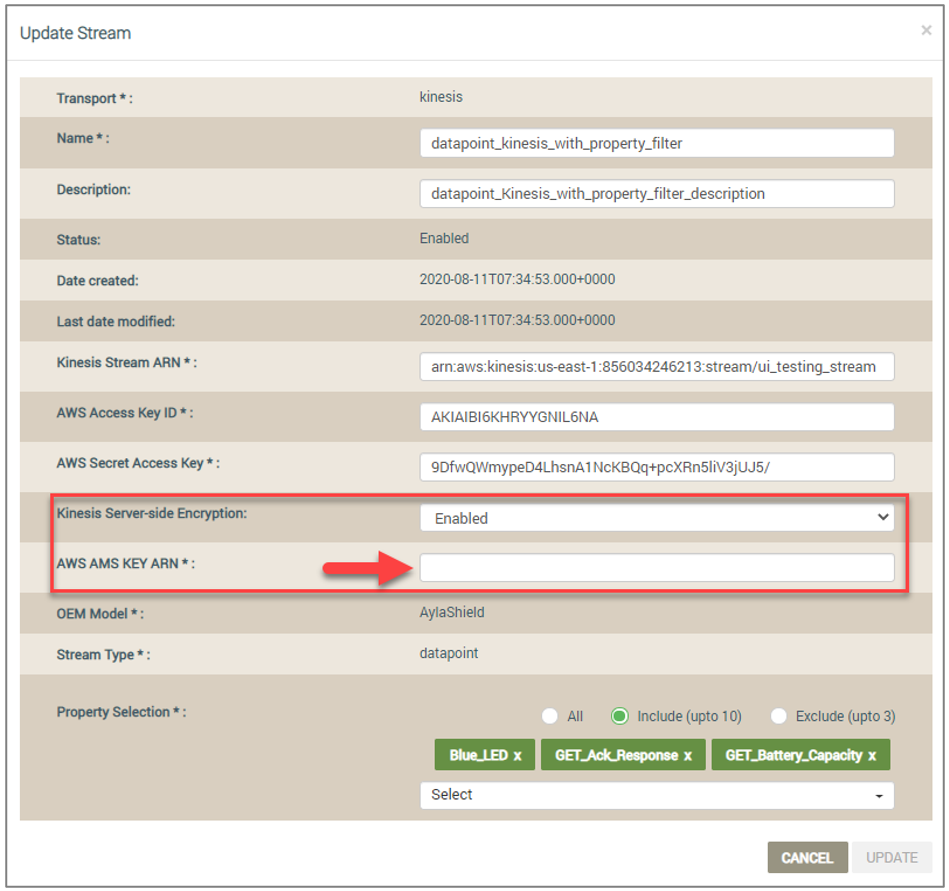This screenshot has height=891, width=949.
Task: Click the empty AWS AMS KEY ARN field
Action: point(657,568)
